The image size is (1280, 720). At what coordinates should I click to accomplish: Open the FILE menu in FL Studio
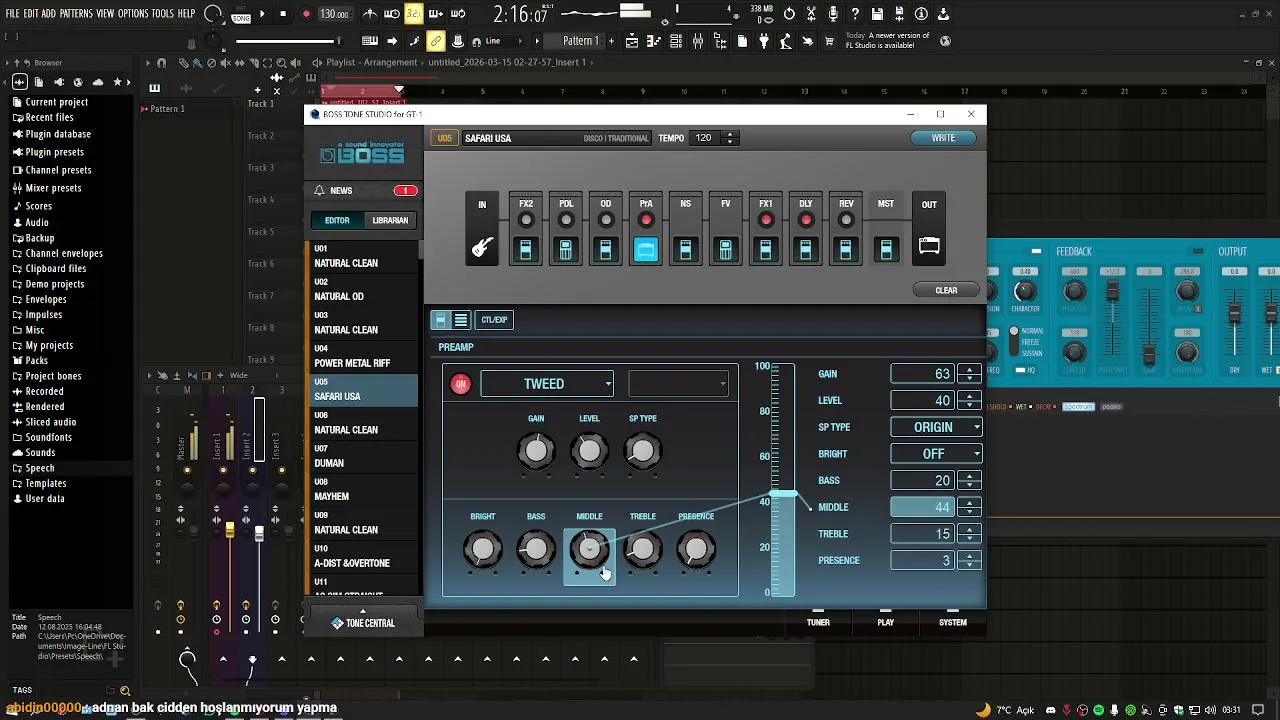point(13,14)
